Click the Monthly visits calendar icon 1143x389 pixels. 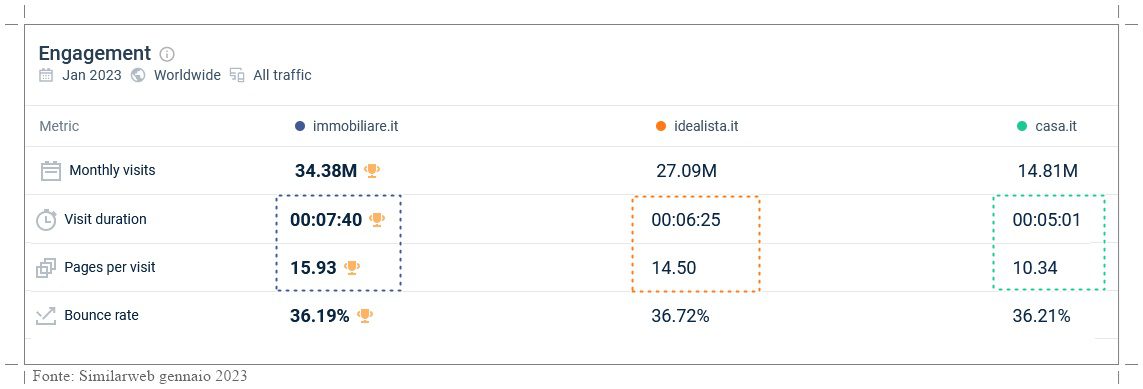coord(50,171)
